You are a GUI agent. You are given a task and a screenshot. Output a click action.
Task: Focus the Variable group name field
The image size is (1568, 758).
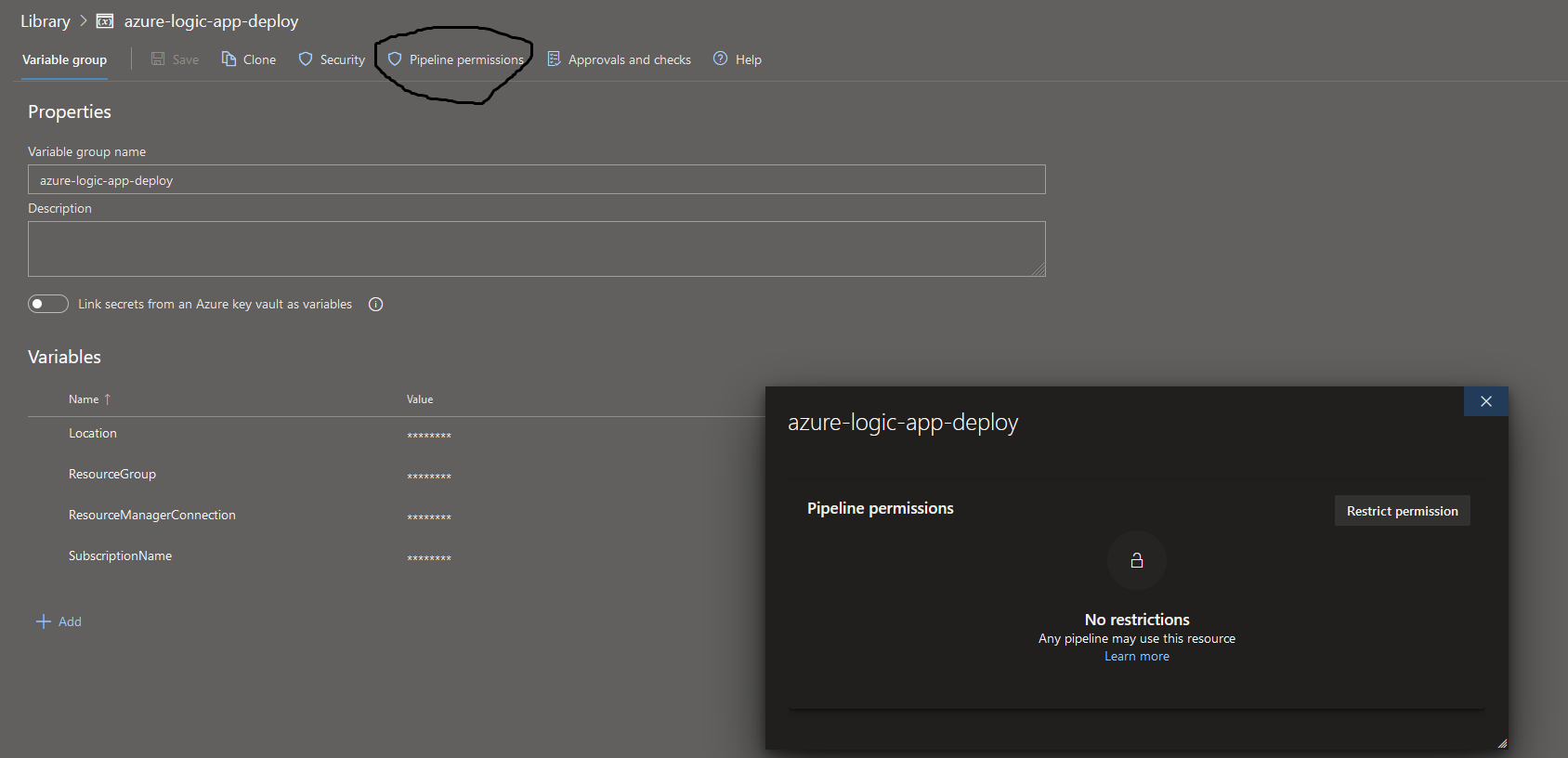[x=537, y=179]
